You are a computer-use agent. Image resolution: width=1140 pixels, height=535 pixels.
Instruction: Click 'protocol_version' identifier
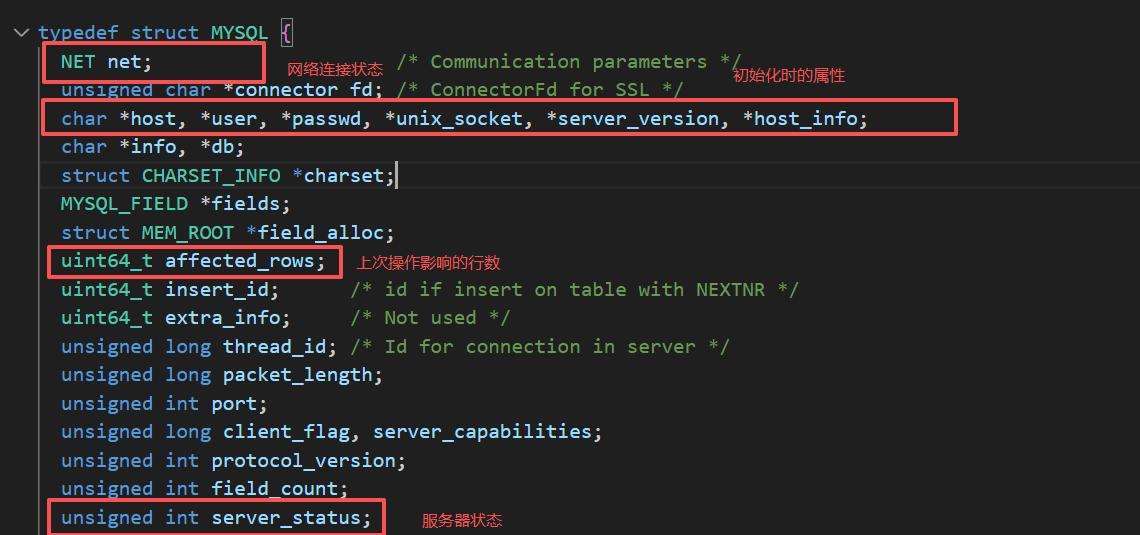303,460
